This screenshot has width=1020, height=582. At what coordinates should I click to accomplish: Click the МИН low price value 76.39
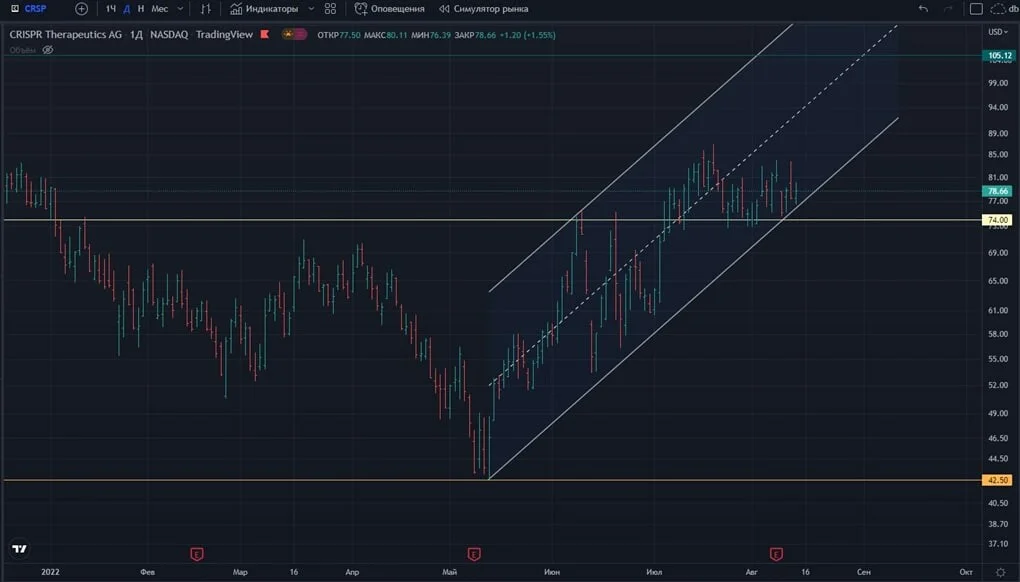[440, 35]
